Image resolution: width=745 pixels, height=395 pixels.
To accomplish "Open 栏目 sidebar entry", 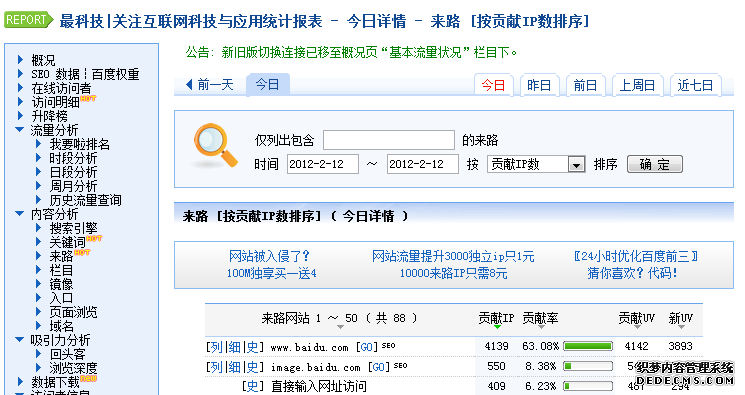I will click(61, 270).
